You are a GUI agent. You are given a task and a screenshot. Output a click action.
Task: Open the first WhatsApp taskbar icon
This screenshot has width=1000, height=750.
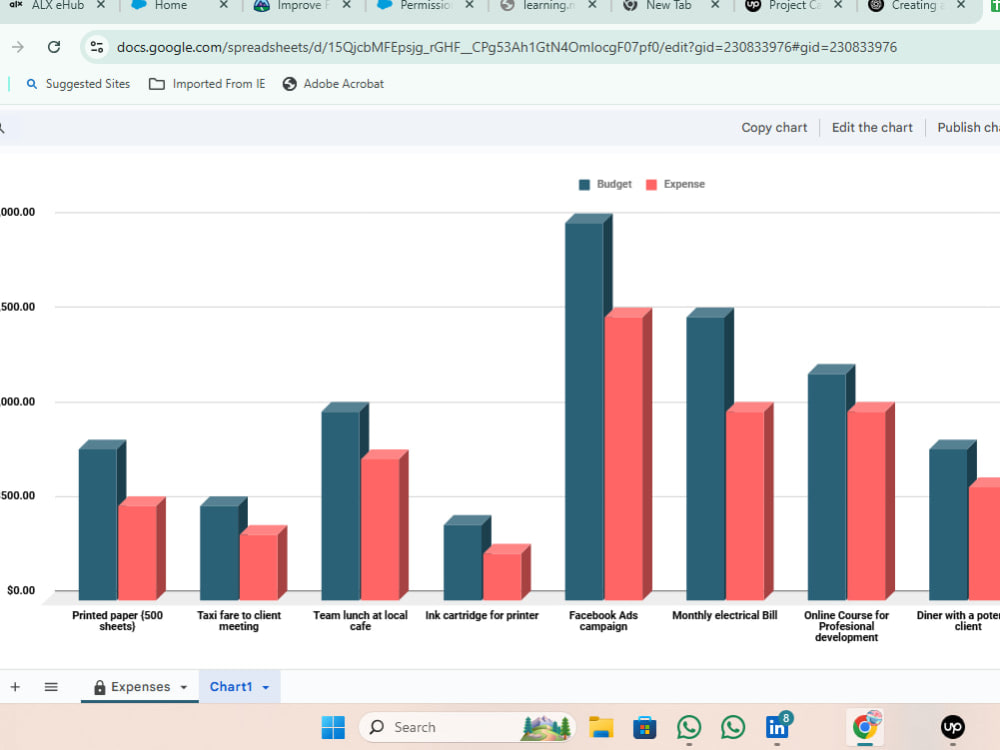(x=689, y=727)
